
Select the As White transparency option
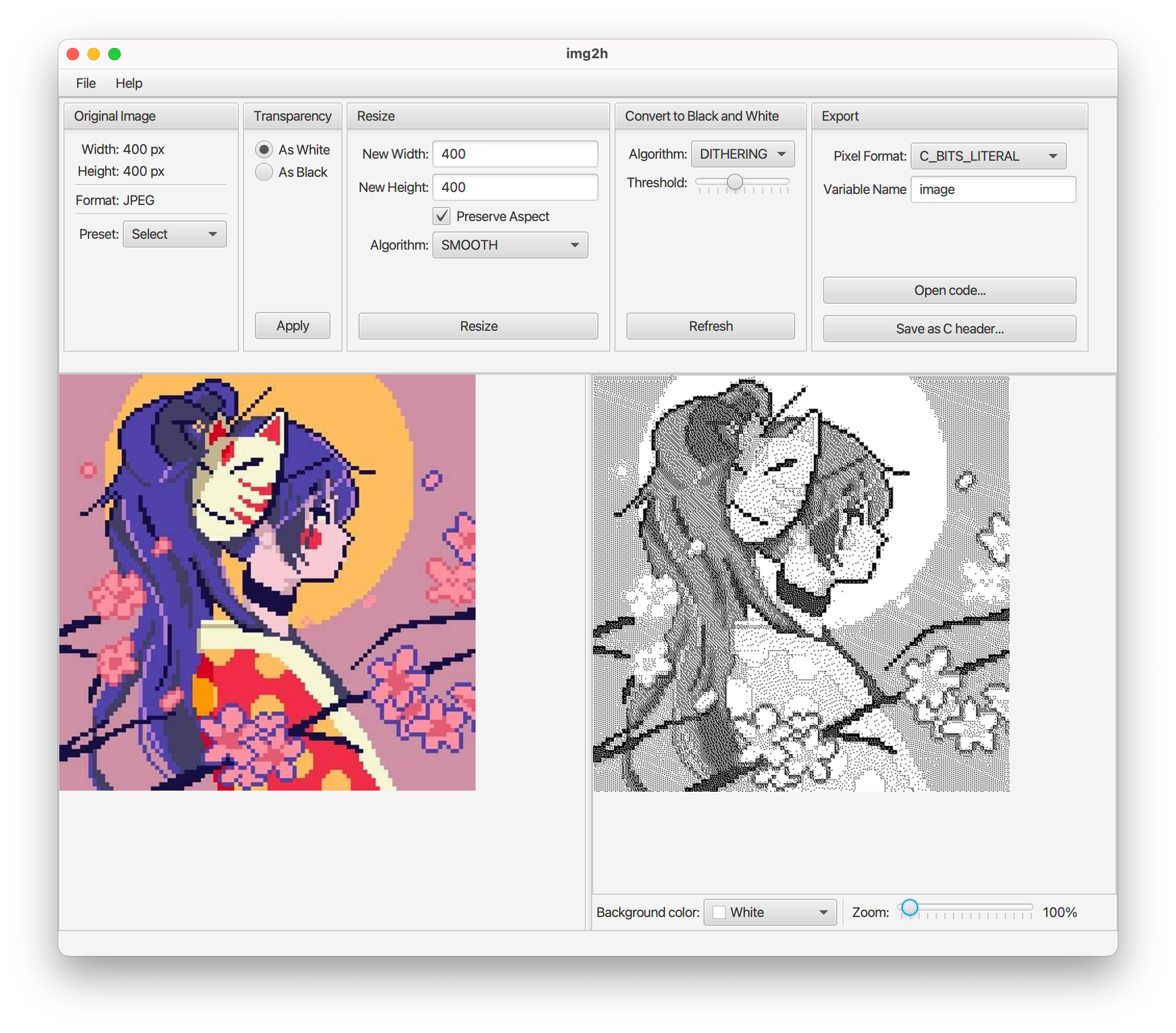[263, 150]
